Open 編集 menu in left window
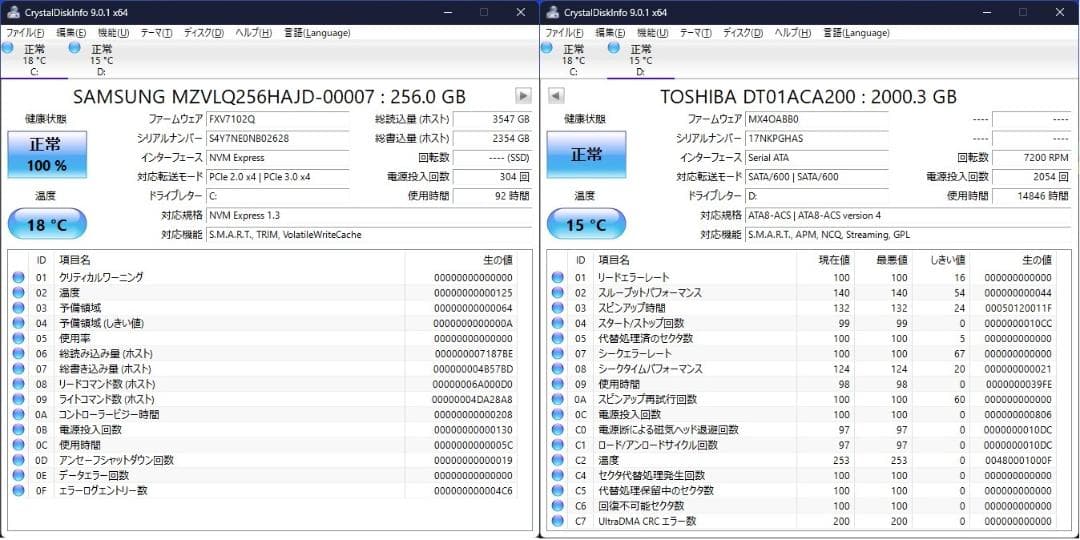Screen dimensions: 1080x540 (x=71, y=32)
